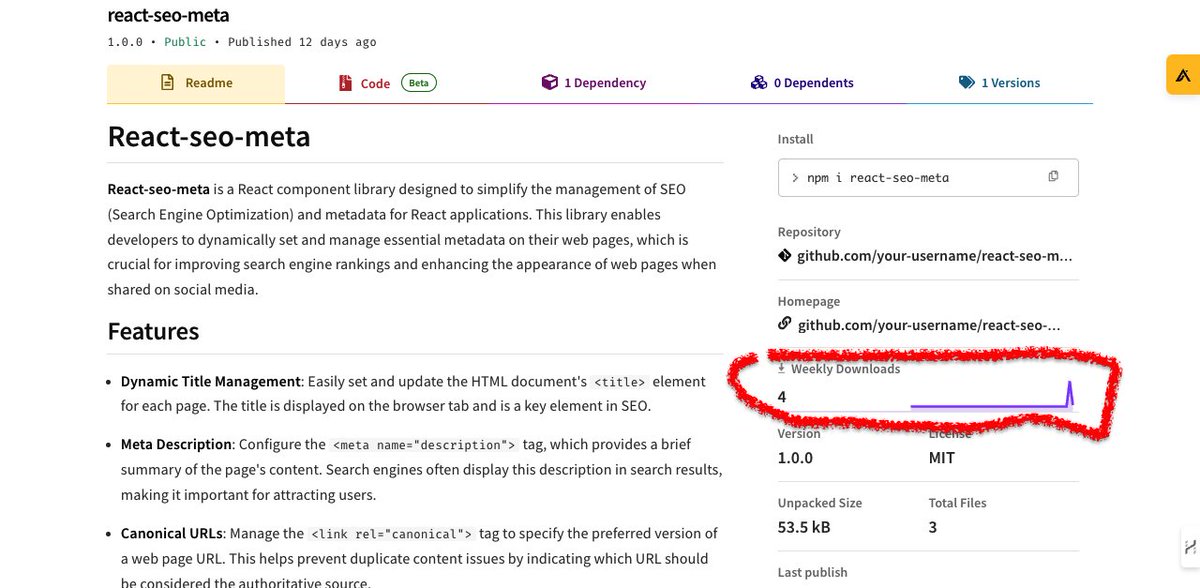This screenshot has height=588, width=1200.
Task: Select the npm i react-seo-meta command box
Action: (928, 177)
